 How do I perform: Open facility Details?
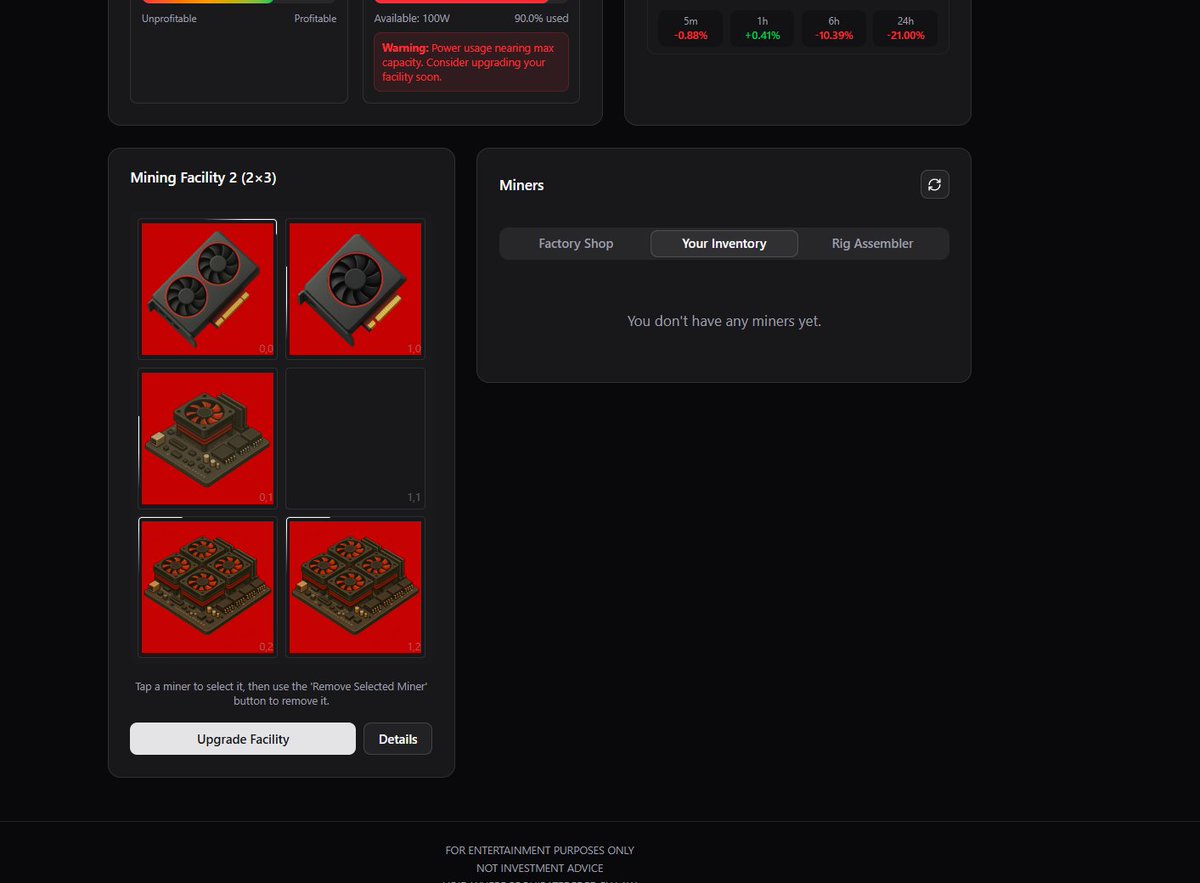pos(398,739)
